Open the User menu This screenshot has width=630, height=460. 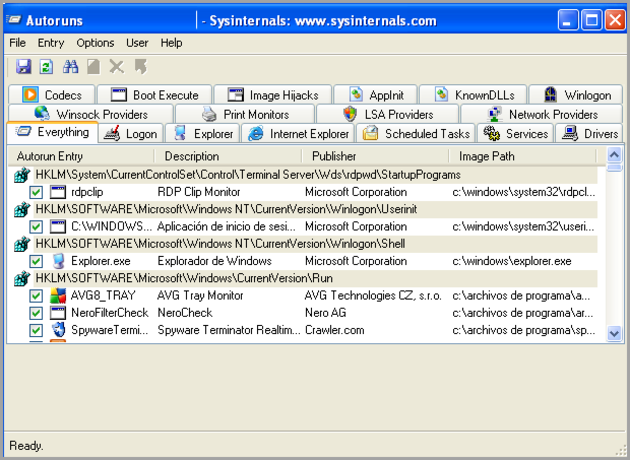pos(137,43)
